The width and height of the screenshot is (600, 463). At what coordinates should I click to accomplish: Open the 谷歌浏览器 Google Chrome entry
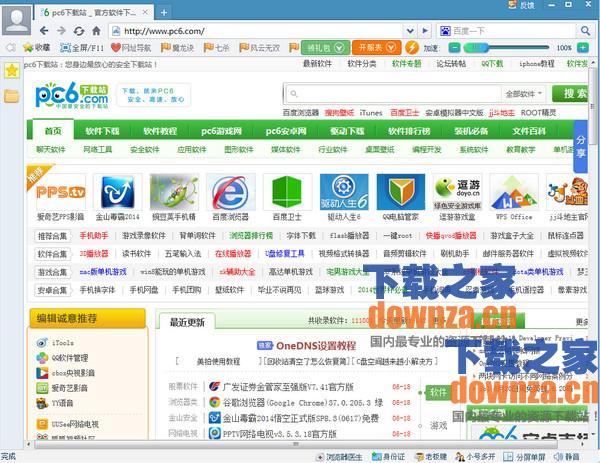point(303,403)
